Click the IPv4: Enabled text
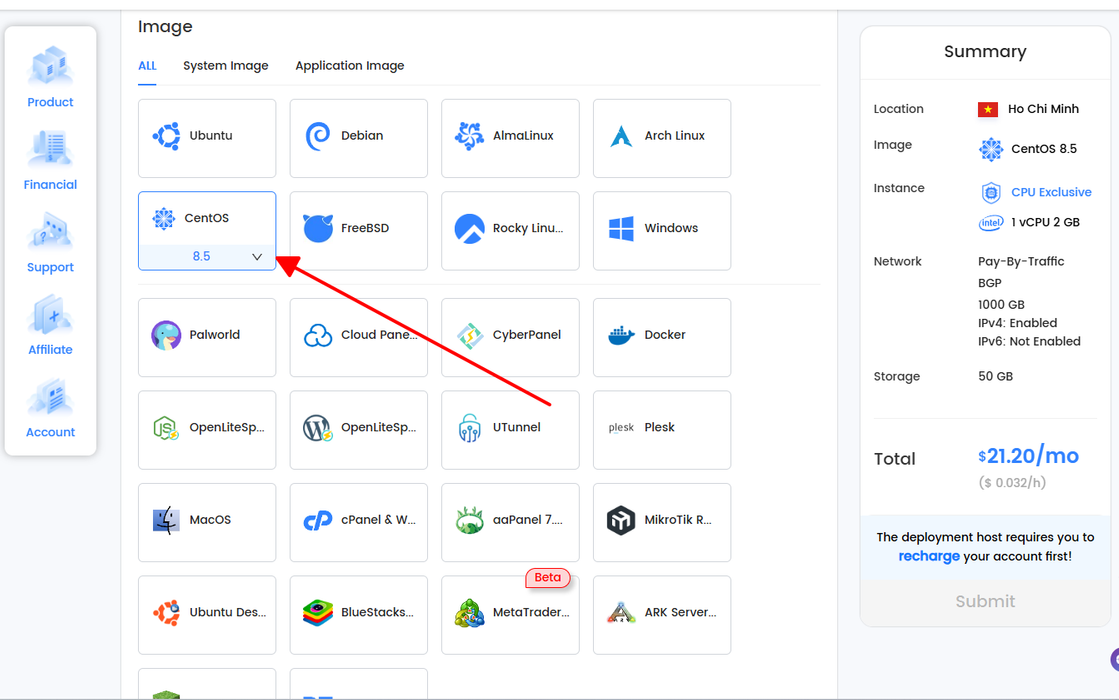The image size is (1119, 700). pos(1017,323)
